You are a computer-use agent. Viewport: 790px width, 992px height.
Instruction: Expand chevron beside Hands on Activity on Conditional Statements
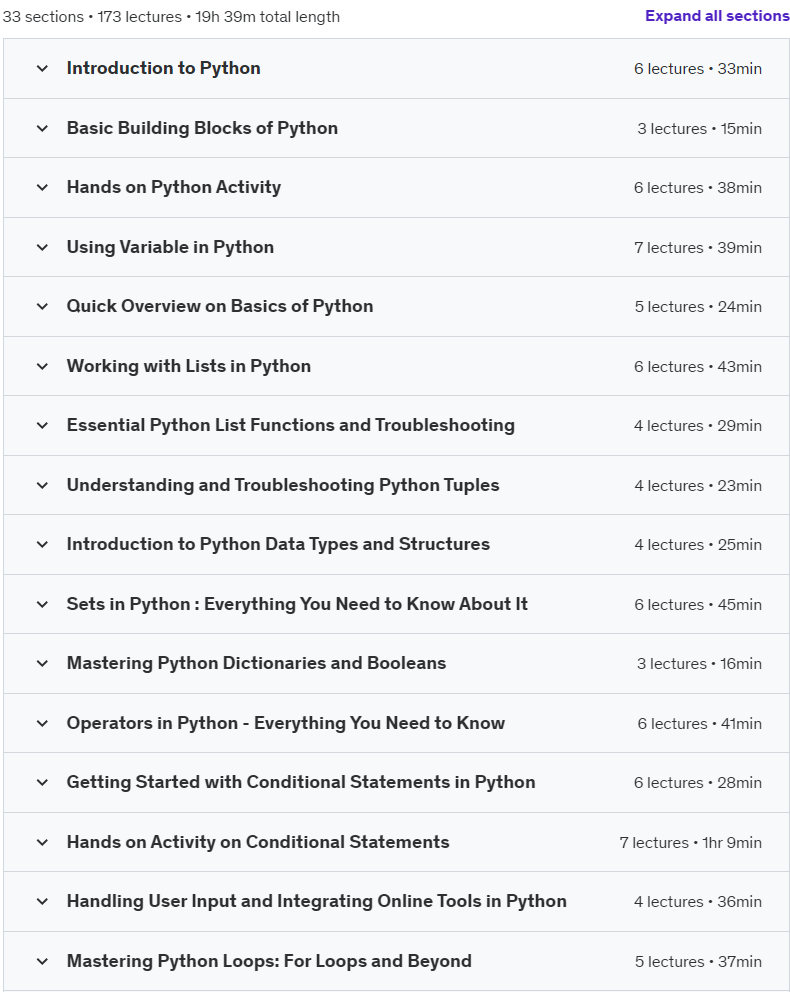coord(42,842)
